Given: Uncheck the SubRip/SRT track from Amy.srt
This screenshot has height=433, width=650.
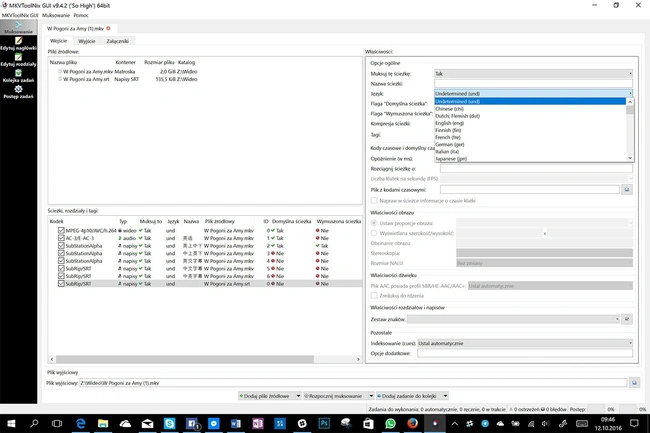Looking at the screenshot, I should (61, 284).
